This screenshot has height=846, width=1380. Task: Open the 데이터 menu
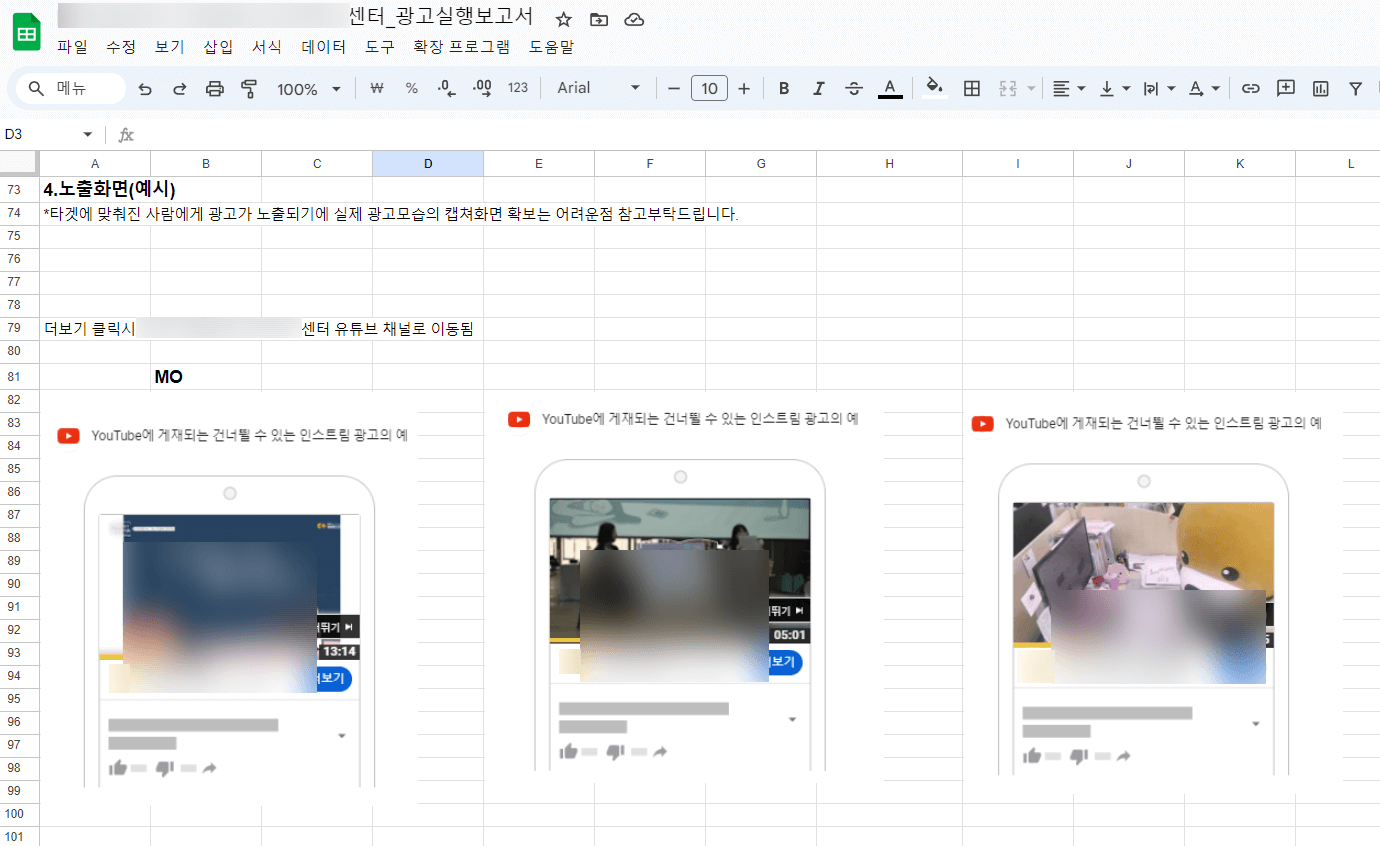(323, 46)
